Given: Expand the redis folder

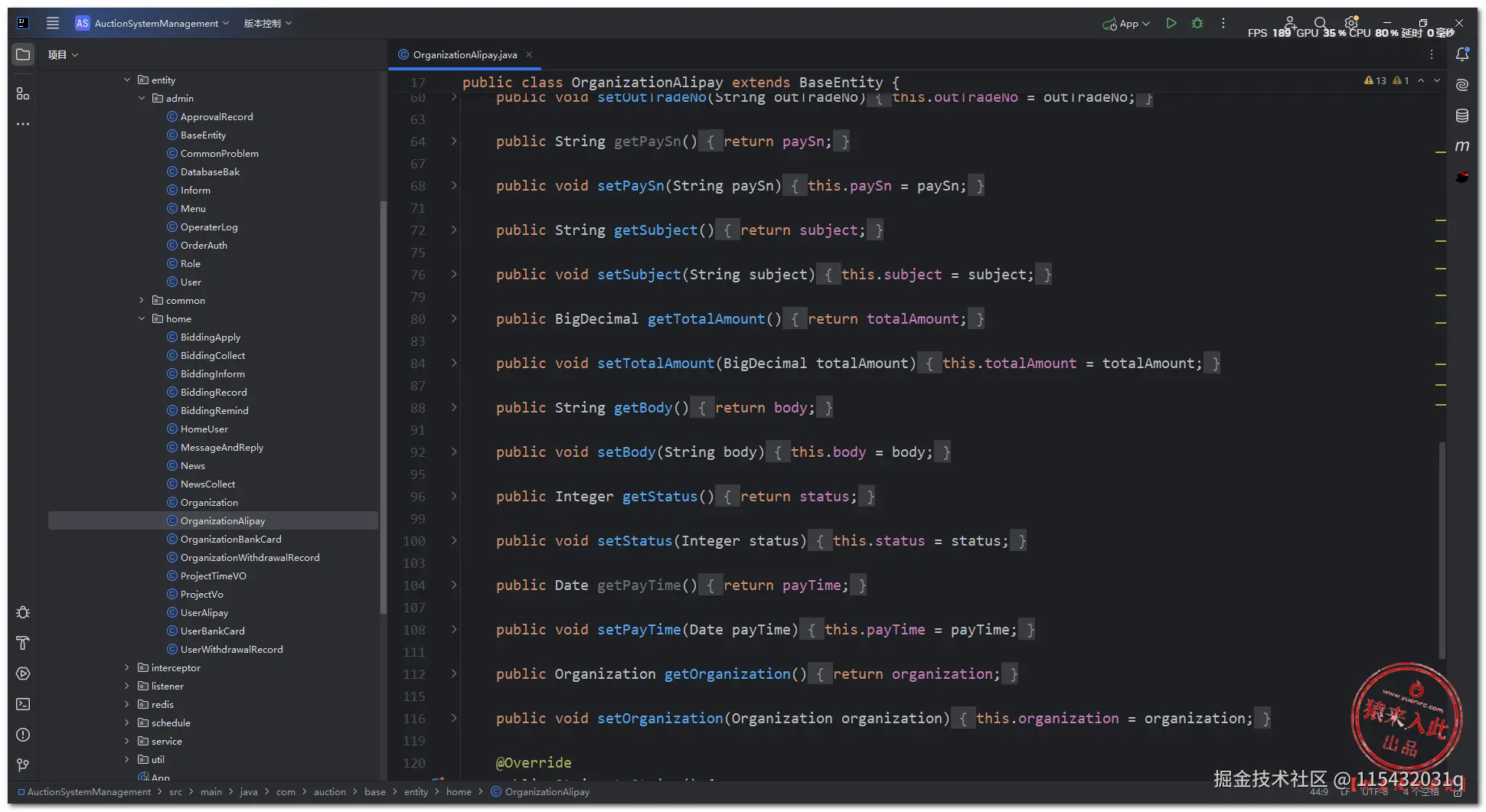Looking at the screenshot, I should [x=127, y=704].
